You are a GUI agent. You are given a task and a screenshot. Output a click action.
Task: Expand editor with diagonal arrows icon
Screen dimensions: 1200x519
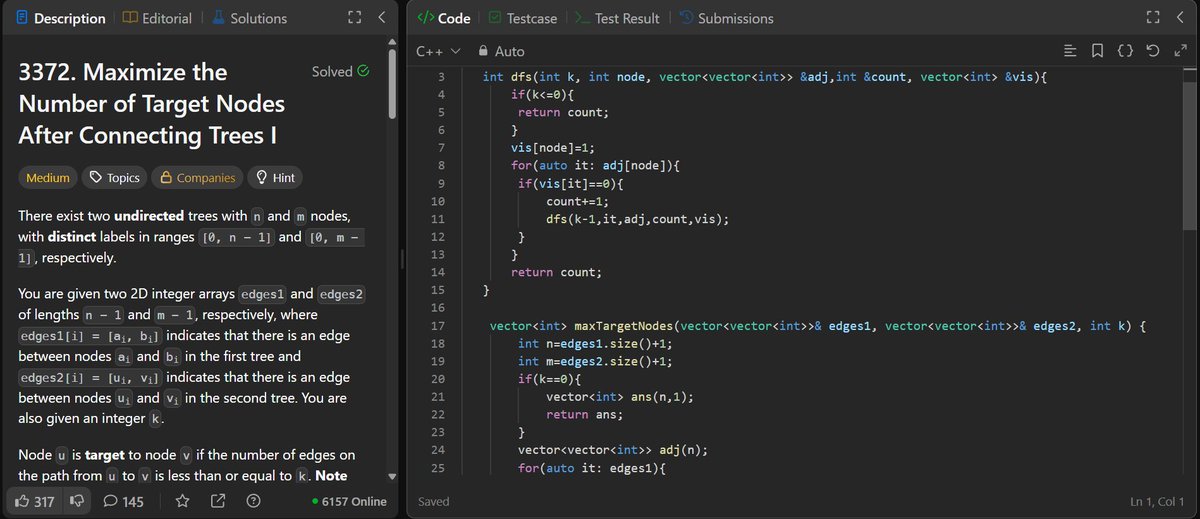(1179, 51)
